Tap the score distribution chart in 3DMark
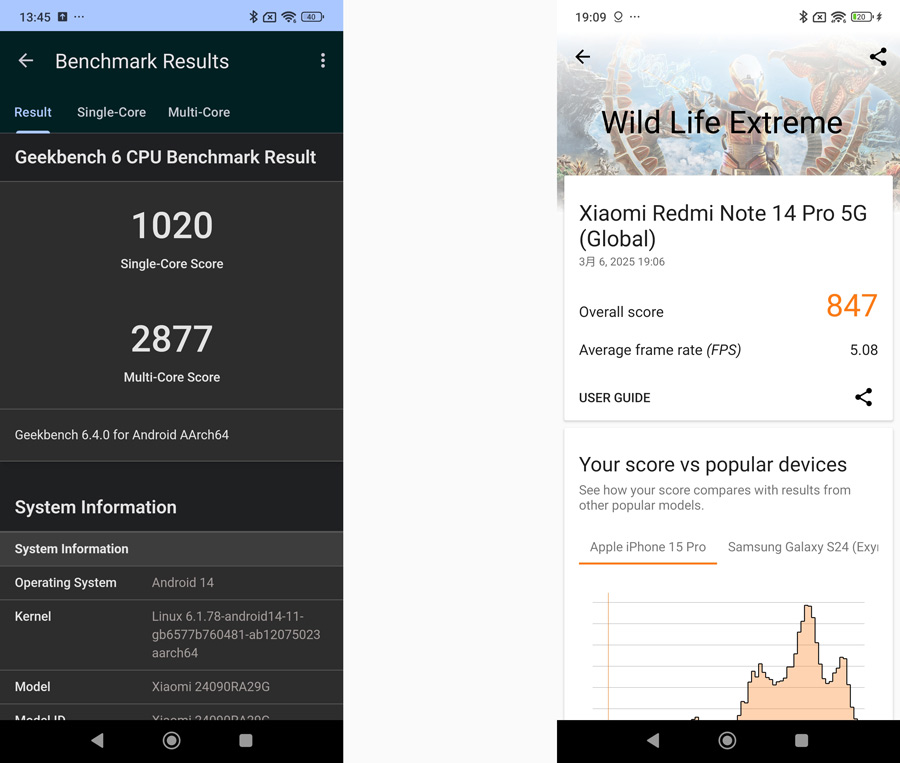The width and height of the screenshot is (900, 763). (728, 656)
